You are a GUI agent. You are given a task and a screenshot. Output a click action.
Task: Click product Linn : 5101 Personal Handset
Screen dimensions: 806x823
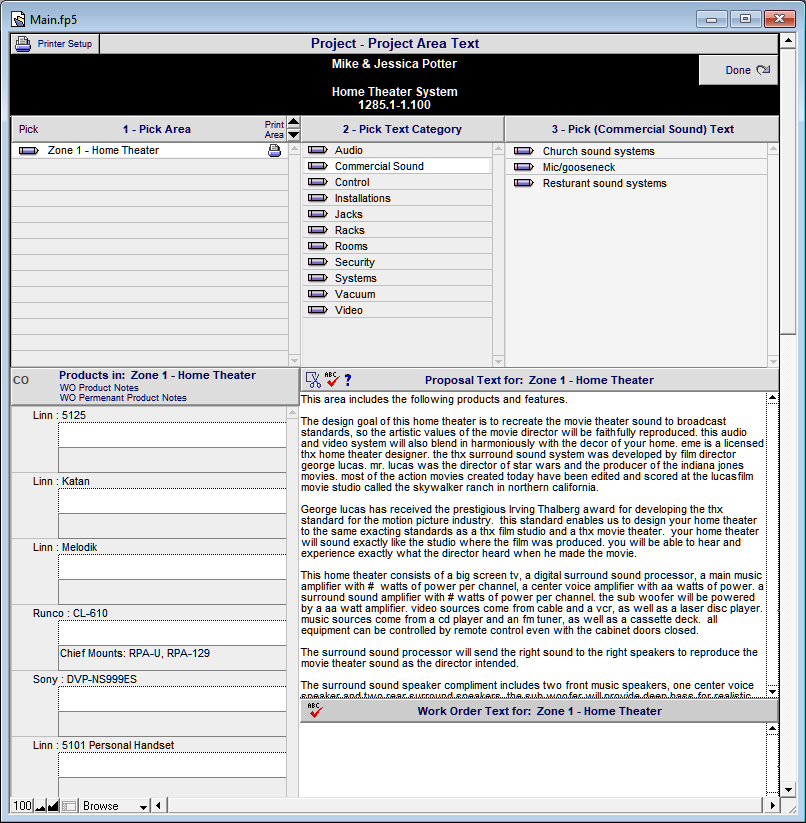pos(103,745)
